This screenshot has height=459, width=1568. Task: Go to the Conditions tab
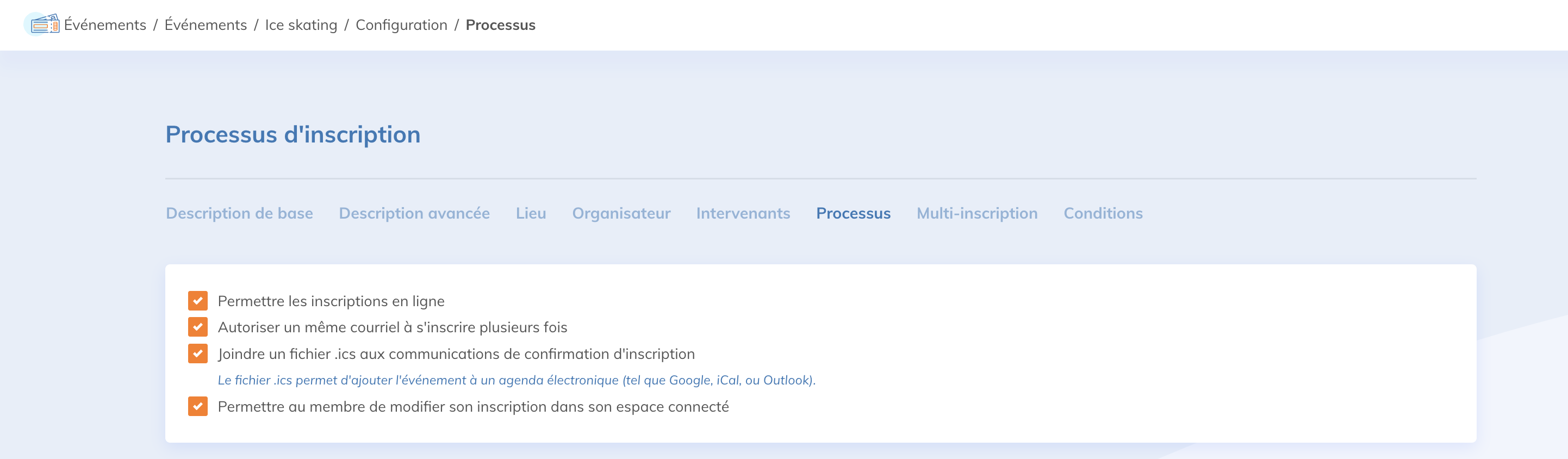pyautogui.click(x=1103, y=214)
